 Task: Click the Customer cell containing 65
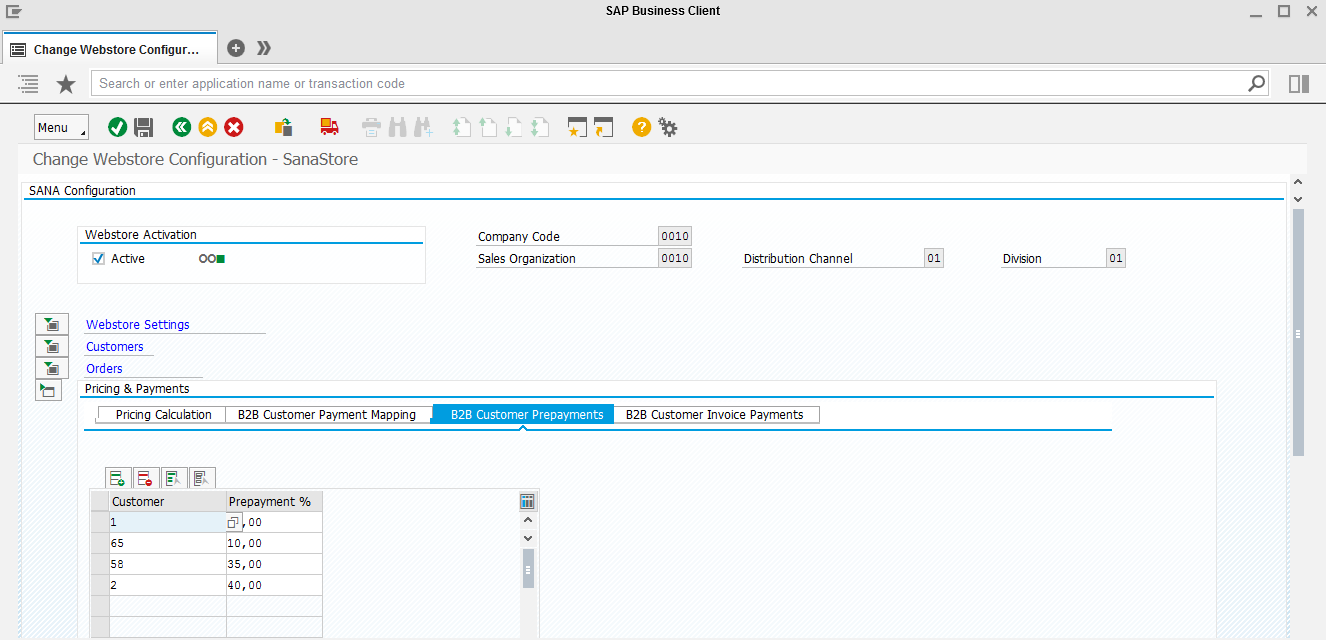click(168, 543)
